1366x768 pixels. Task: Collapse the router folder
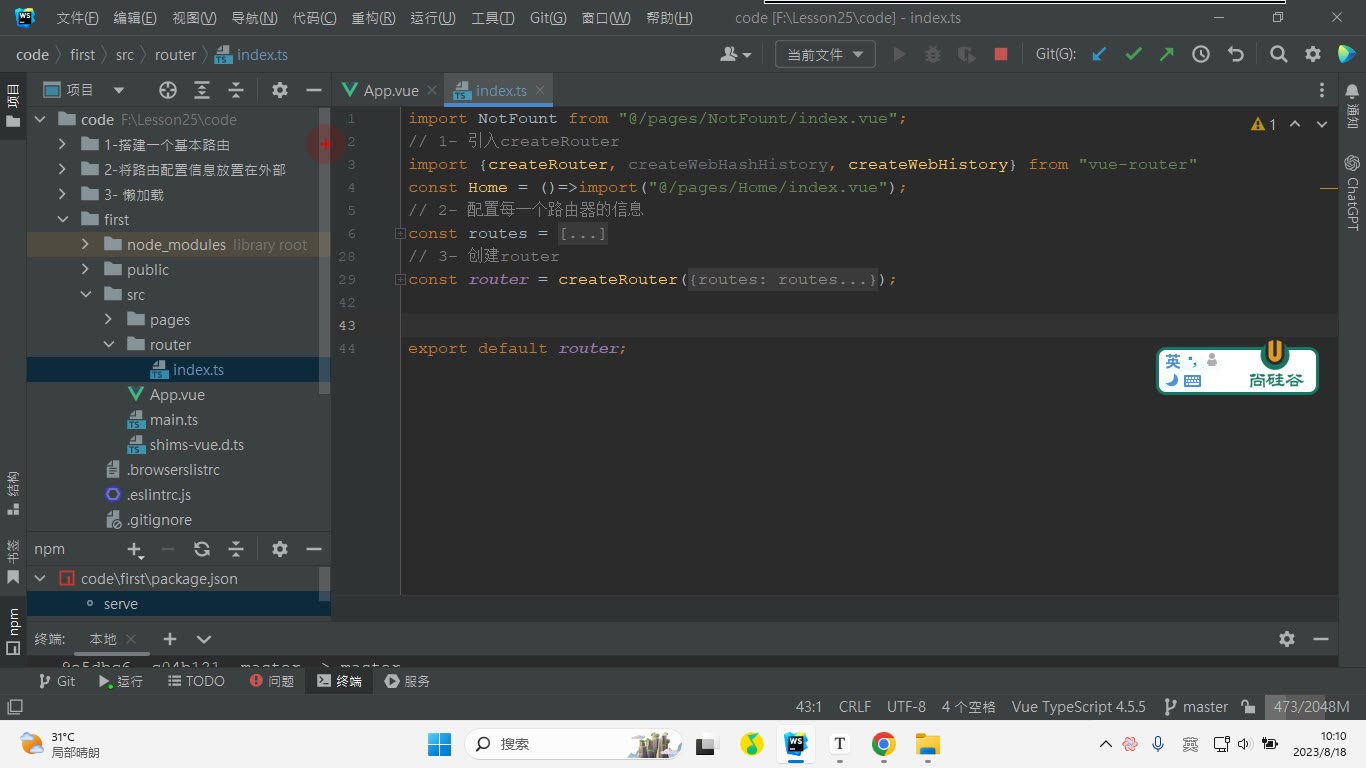[x=108, y=345]
